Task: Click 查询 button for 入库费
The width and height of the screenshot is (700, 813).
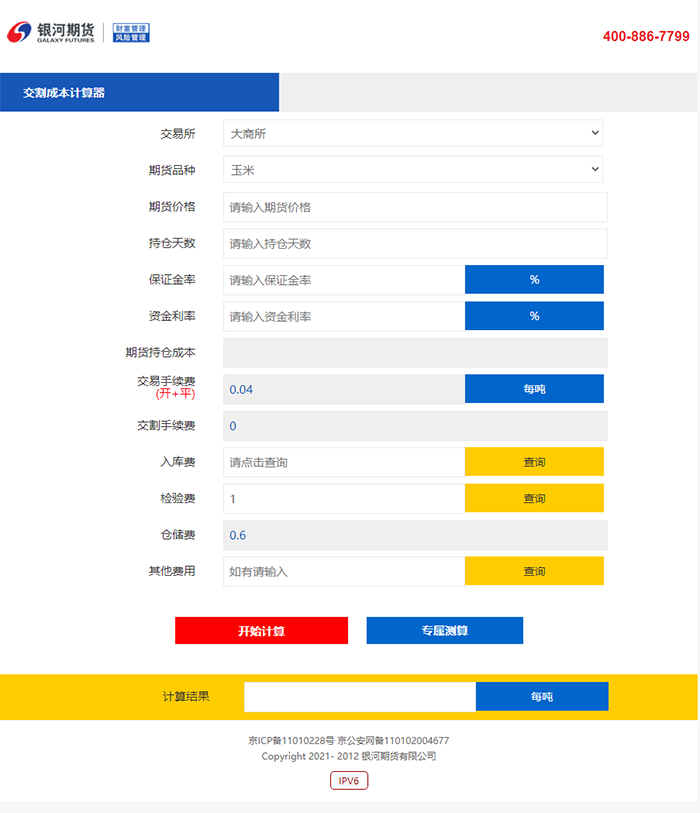Action: (534, 462)
